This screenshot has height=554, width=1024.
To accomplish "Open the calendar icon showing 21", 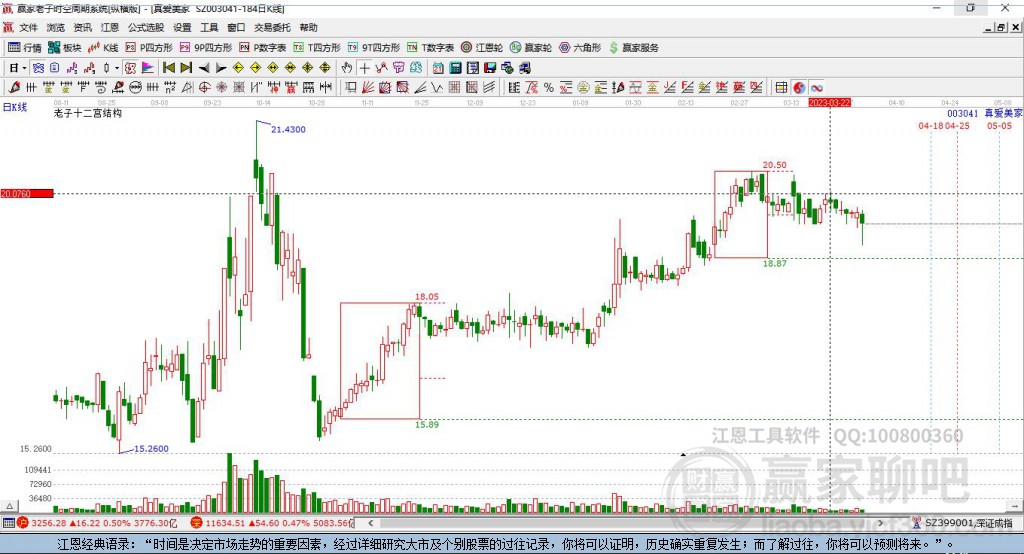I will 438,67.
